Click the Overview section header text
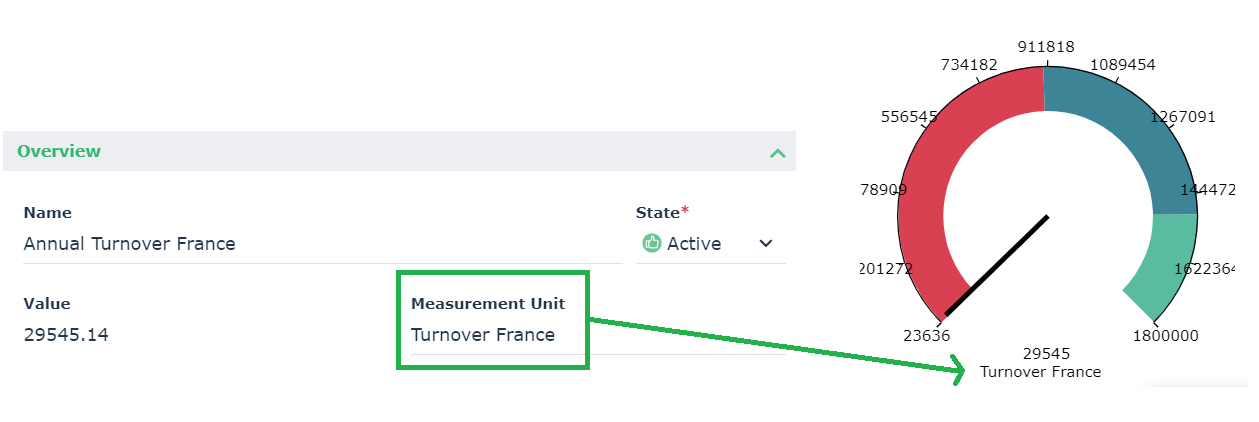This screenshot has height=422, width=1259. point(59,152)
